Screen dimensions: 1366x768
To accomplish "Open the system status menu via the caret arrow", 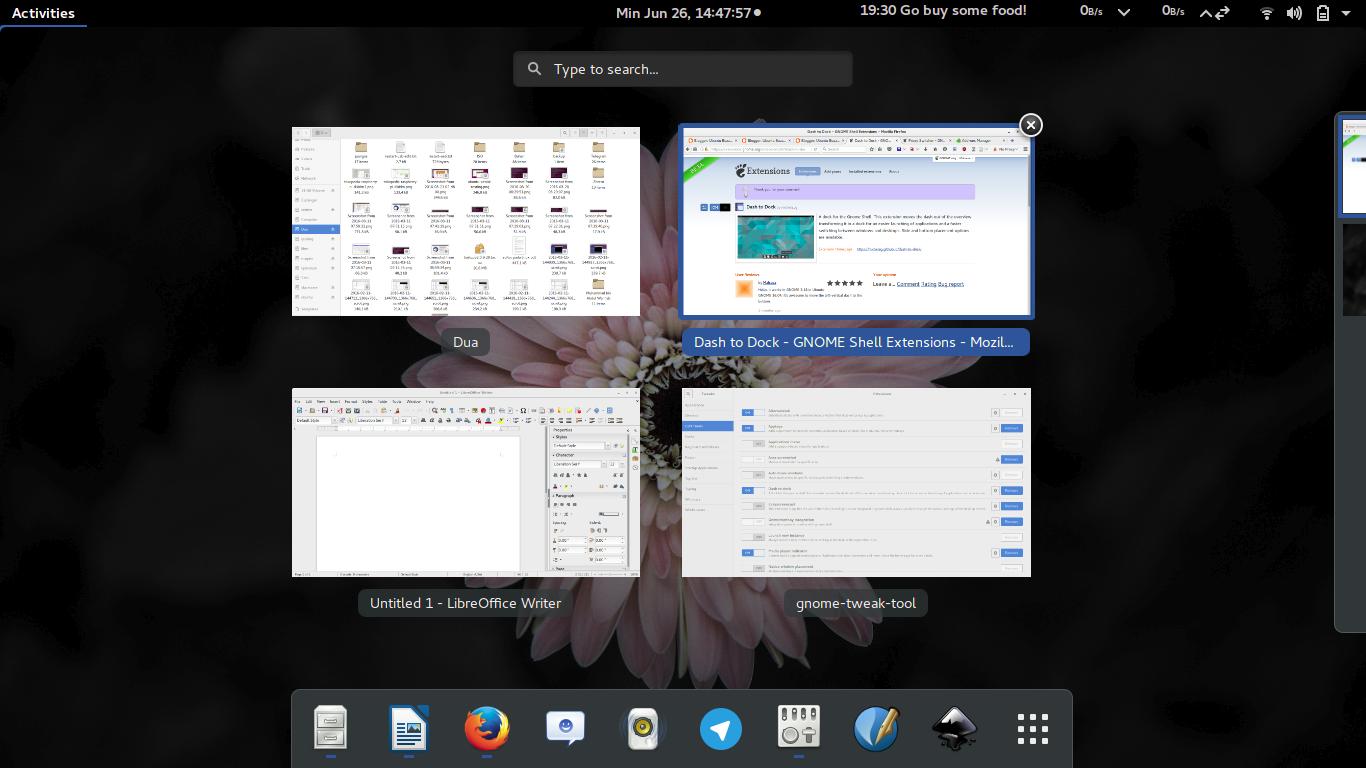I will [1345, 13].
